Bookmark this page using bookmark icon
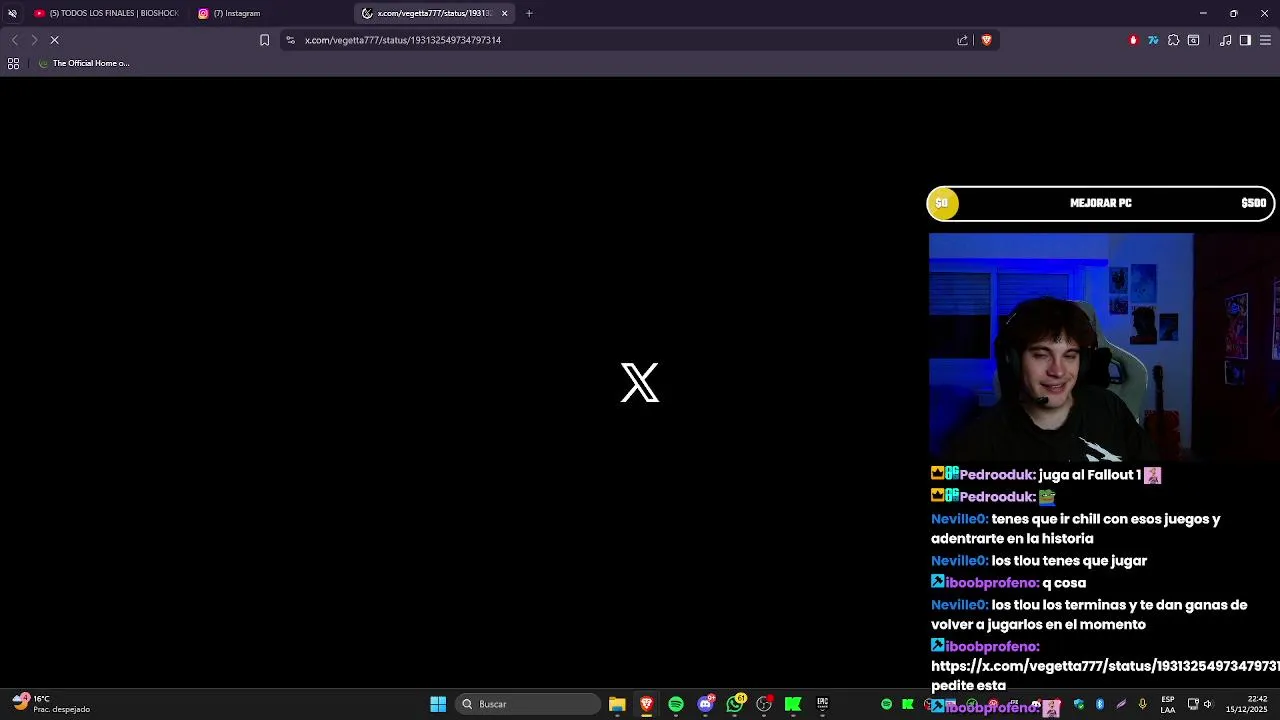This screenshot has height=720, width=1280. coord(264,40)
